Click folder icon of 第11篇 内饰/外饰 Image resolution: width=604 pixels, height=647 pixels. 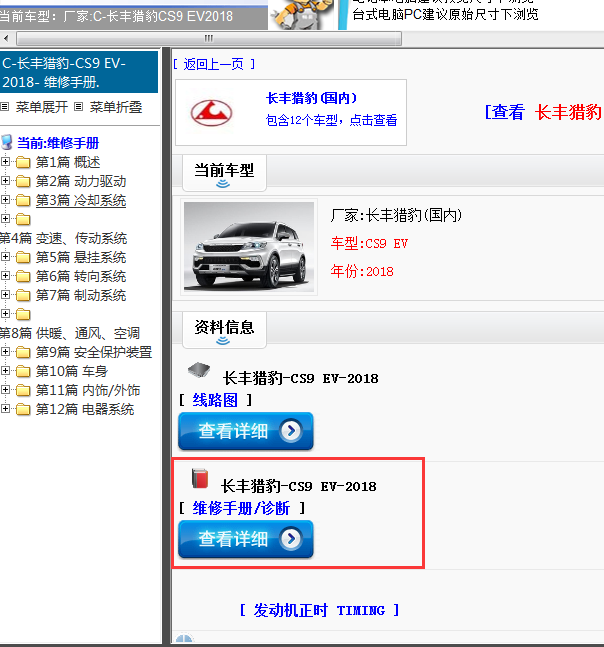coord(23,390)
